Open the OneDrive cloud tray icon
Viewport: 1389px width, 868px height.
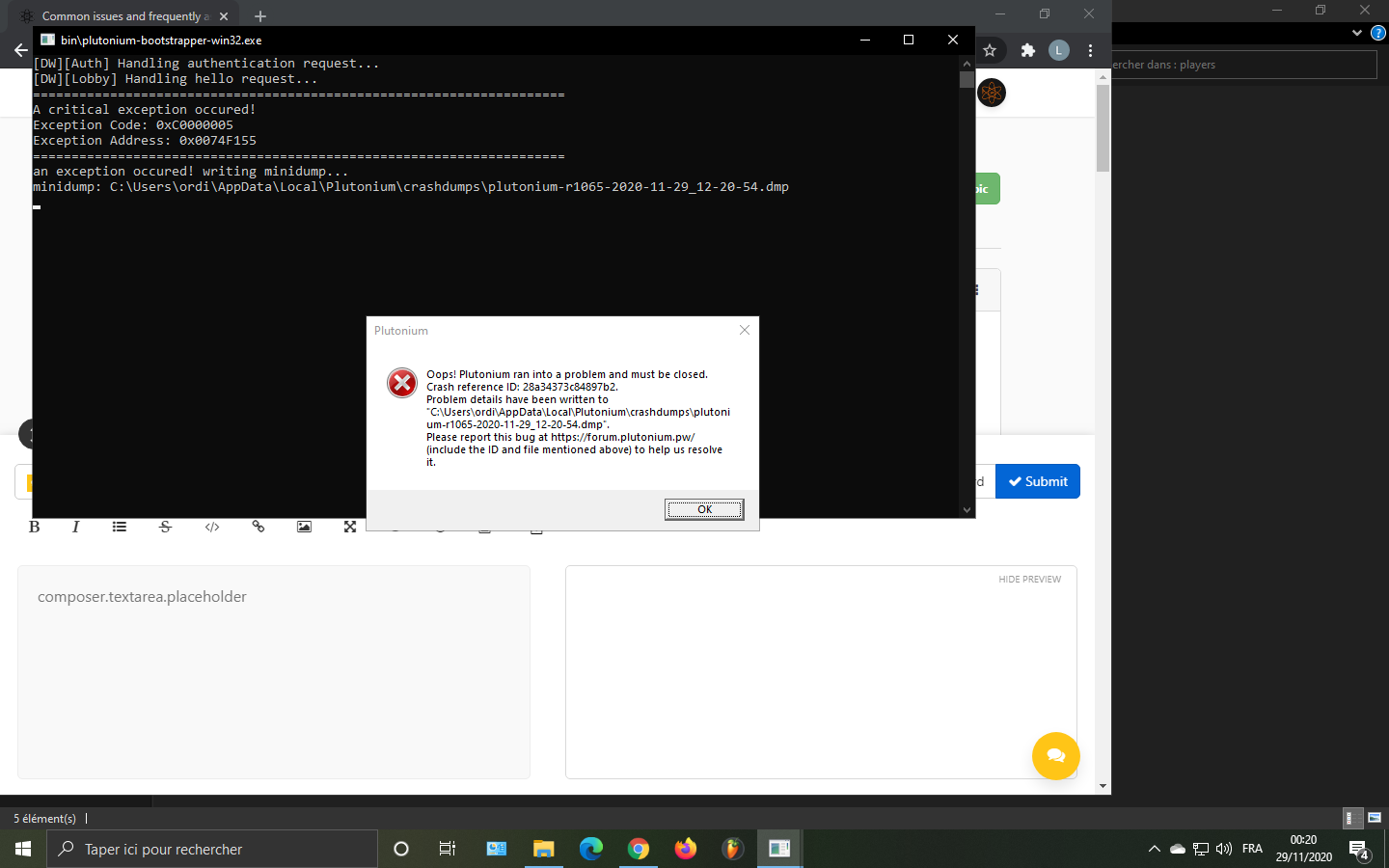tap(1178, 849)
